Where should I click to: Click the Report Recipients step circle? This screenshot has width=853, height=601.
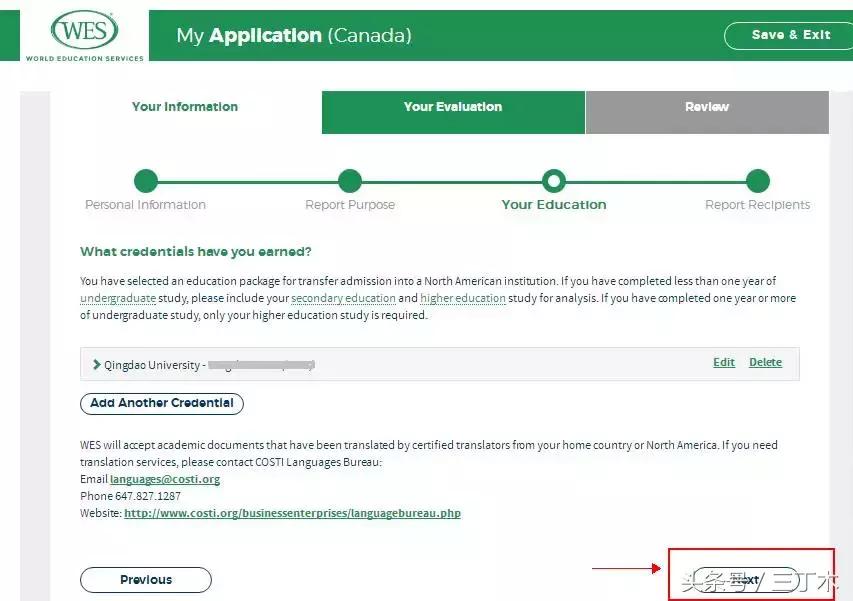(758, 181)
